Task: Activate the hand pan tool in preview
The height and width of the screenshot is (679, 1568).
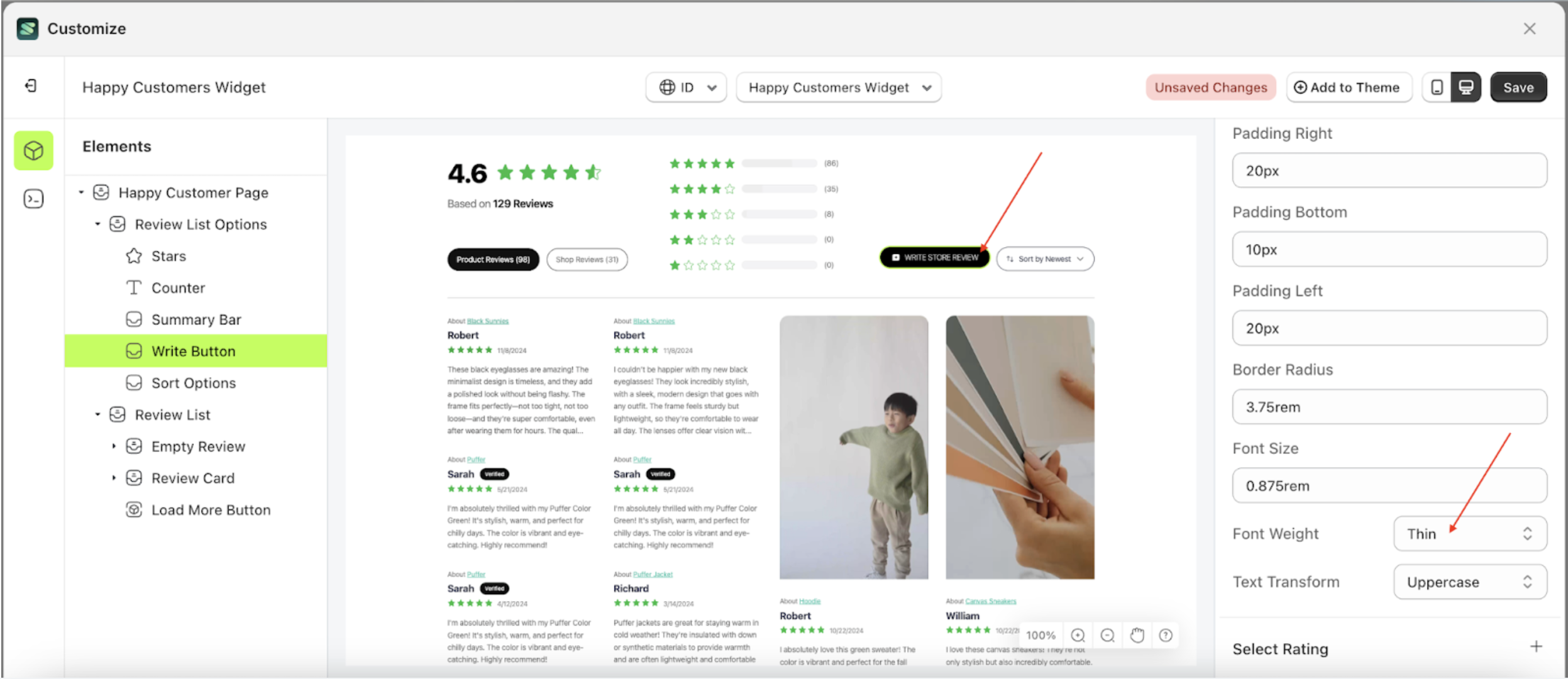Action: 1137,635
